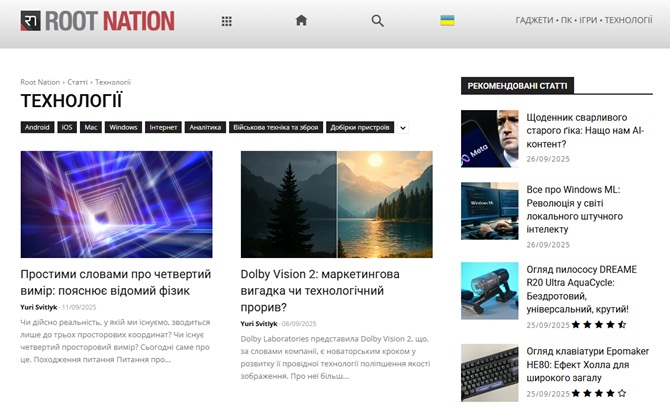Click the Root Nation breadcrumb link

coord(40,82)
